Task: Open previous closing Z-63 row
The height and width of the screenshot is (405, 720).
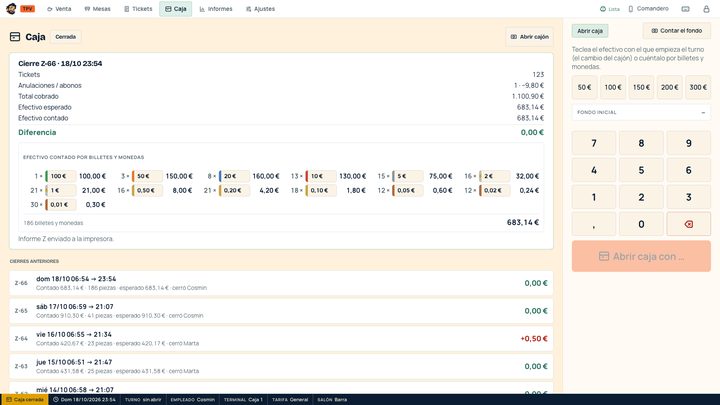Action: (281, 366)
